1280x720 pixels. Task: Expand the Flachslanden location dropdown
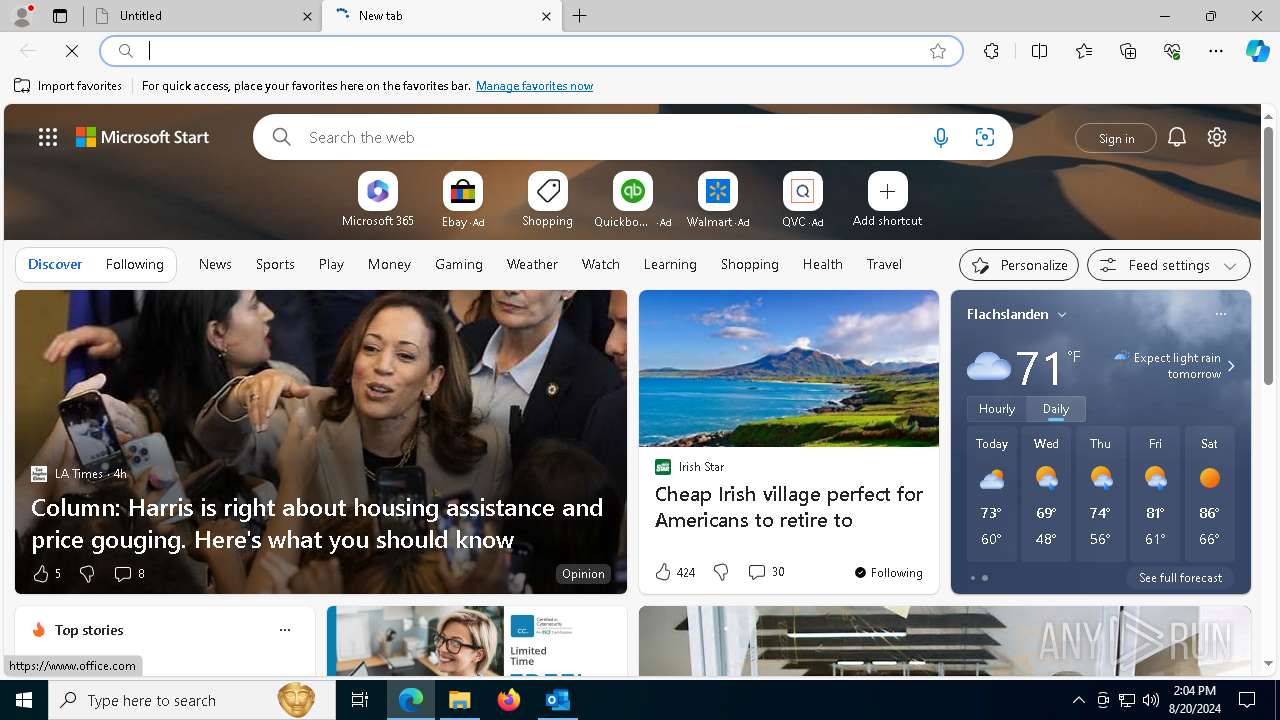tap(1062, 314)
